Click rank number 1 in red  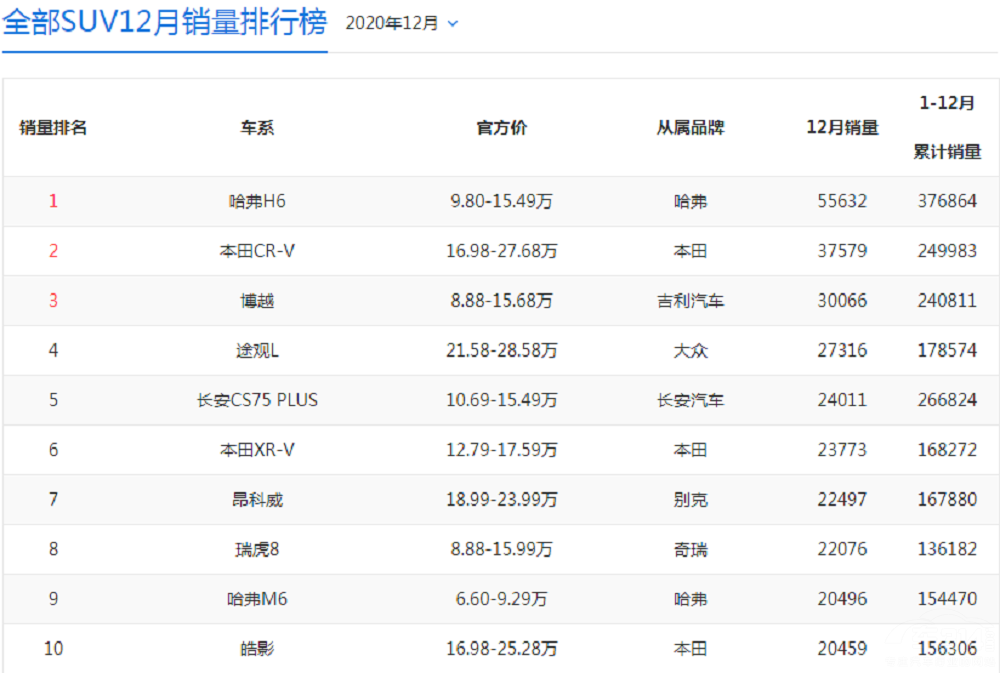pos(54,202)
